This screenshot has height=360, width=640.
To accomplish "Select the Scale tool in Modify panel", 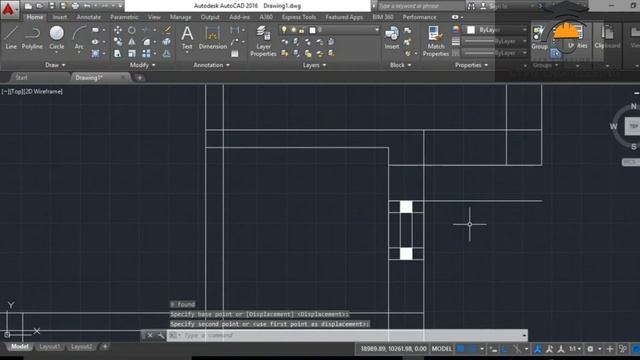I will (132, 53).
